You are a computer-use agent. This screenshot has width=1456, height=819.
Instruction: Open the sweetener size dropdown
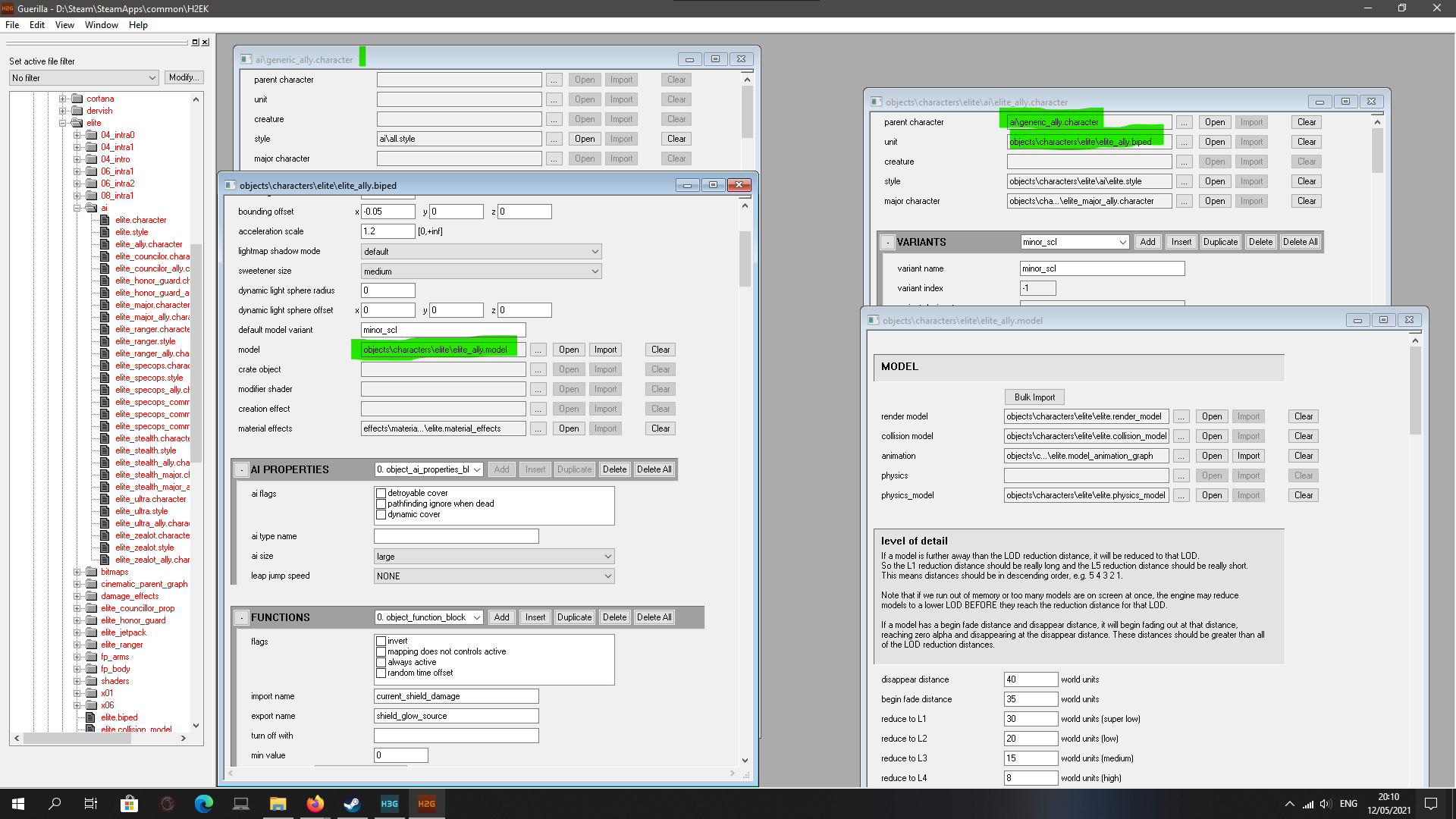481,271
